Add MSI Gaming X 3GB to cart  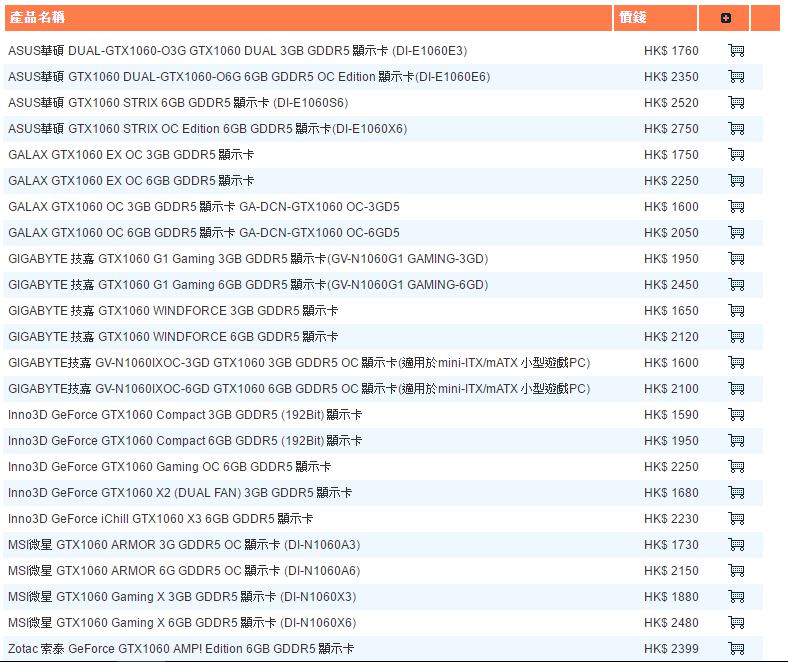pos(736,597)
